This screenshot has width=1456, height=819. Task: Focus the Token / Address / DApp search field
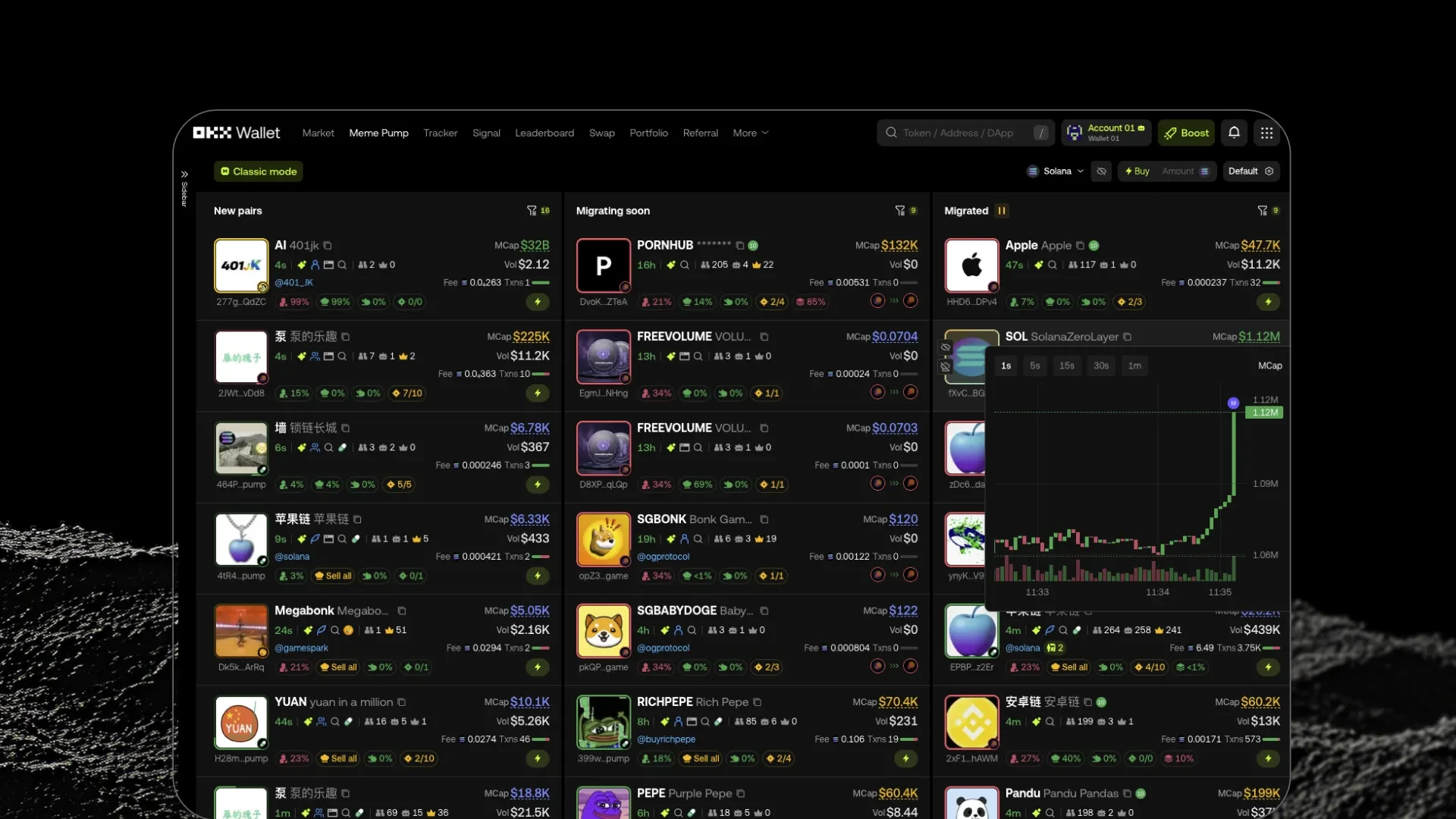958,133
